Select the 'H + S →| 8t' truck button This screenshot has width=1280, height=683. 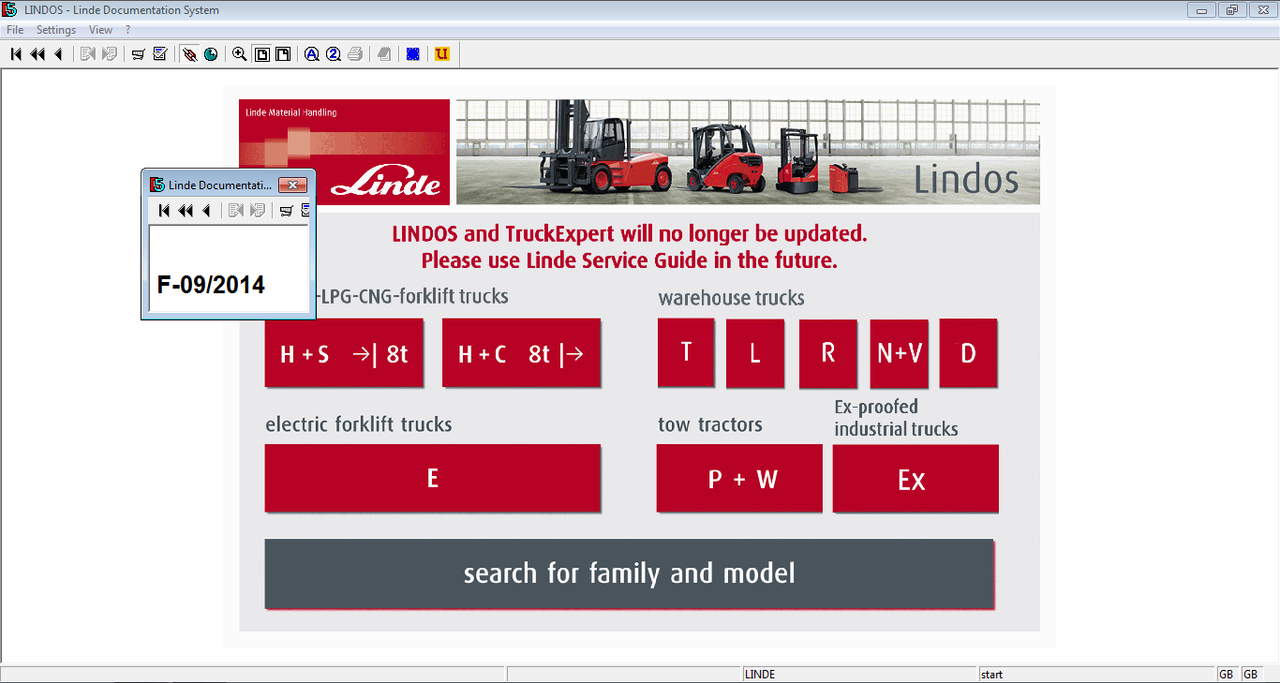[x=344, y=353]
